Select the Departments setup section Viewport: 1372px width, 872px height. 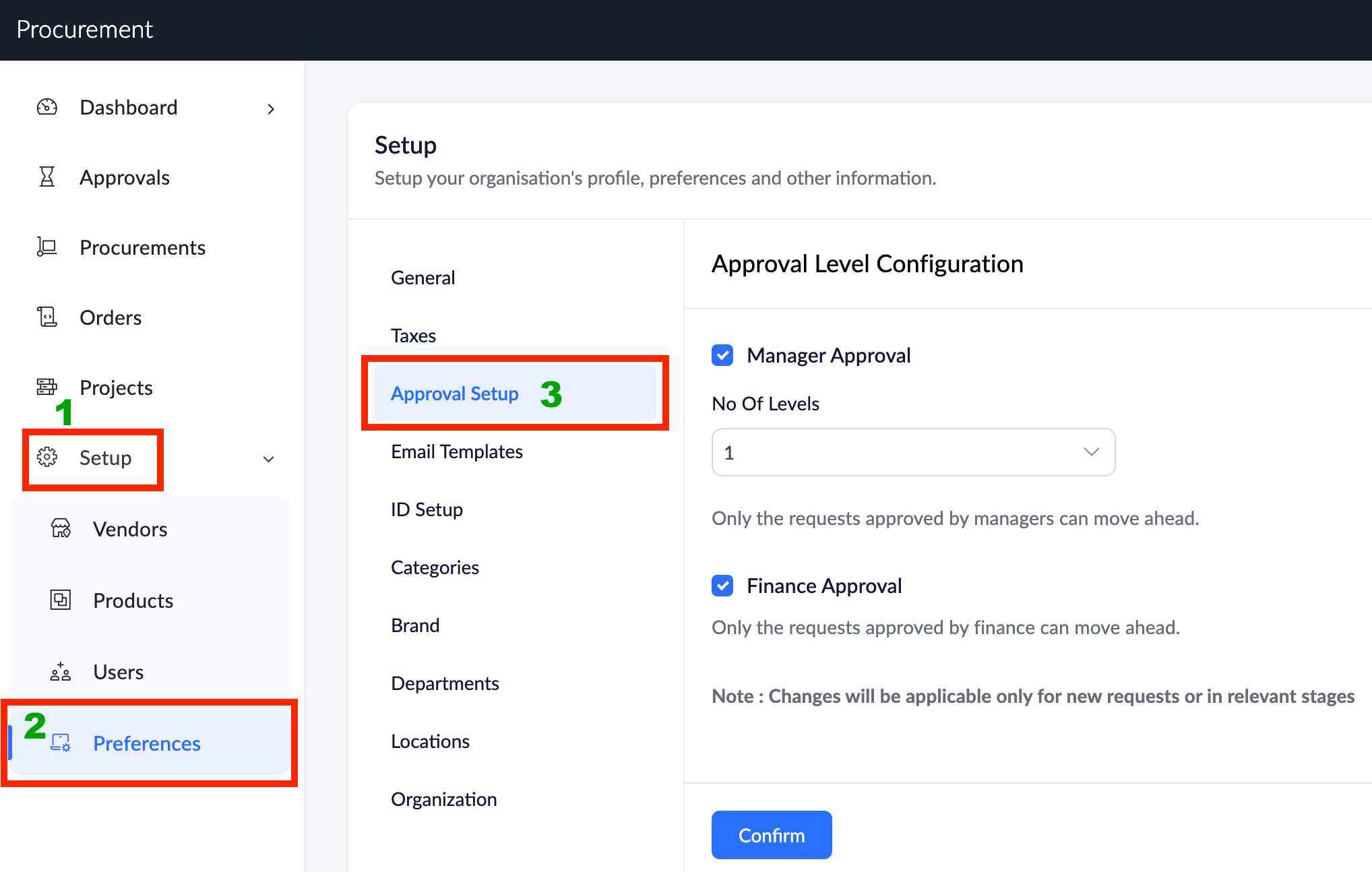tap(445, 683)
